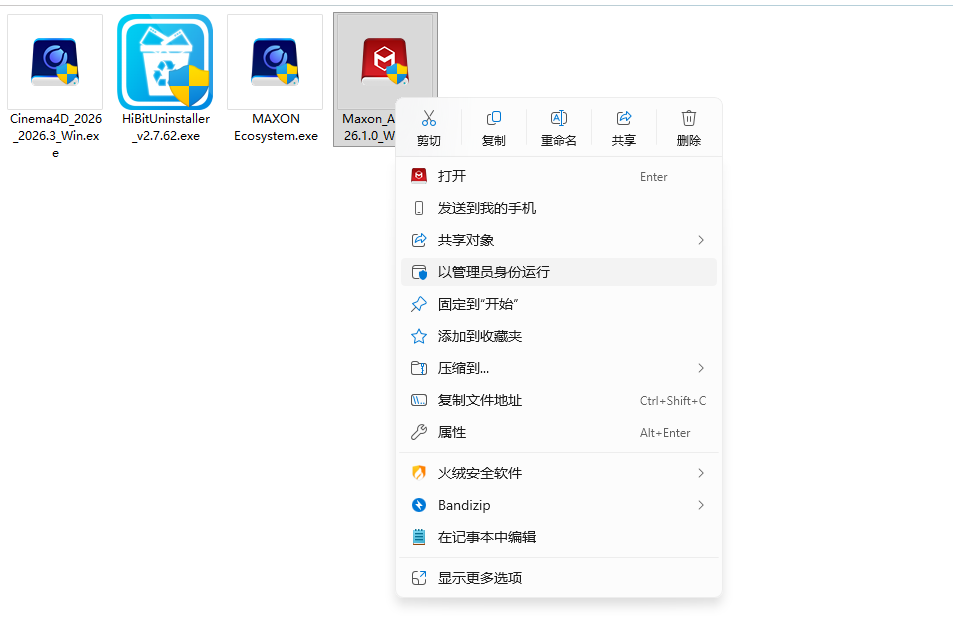Choose 固定到"开始" menu entry
The image size is (953, 629).
(x=559, y=304)
